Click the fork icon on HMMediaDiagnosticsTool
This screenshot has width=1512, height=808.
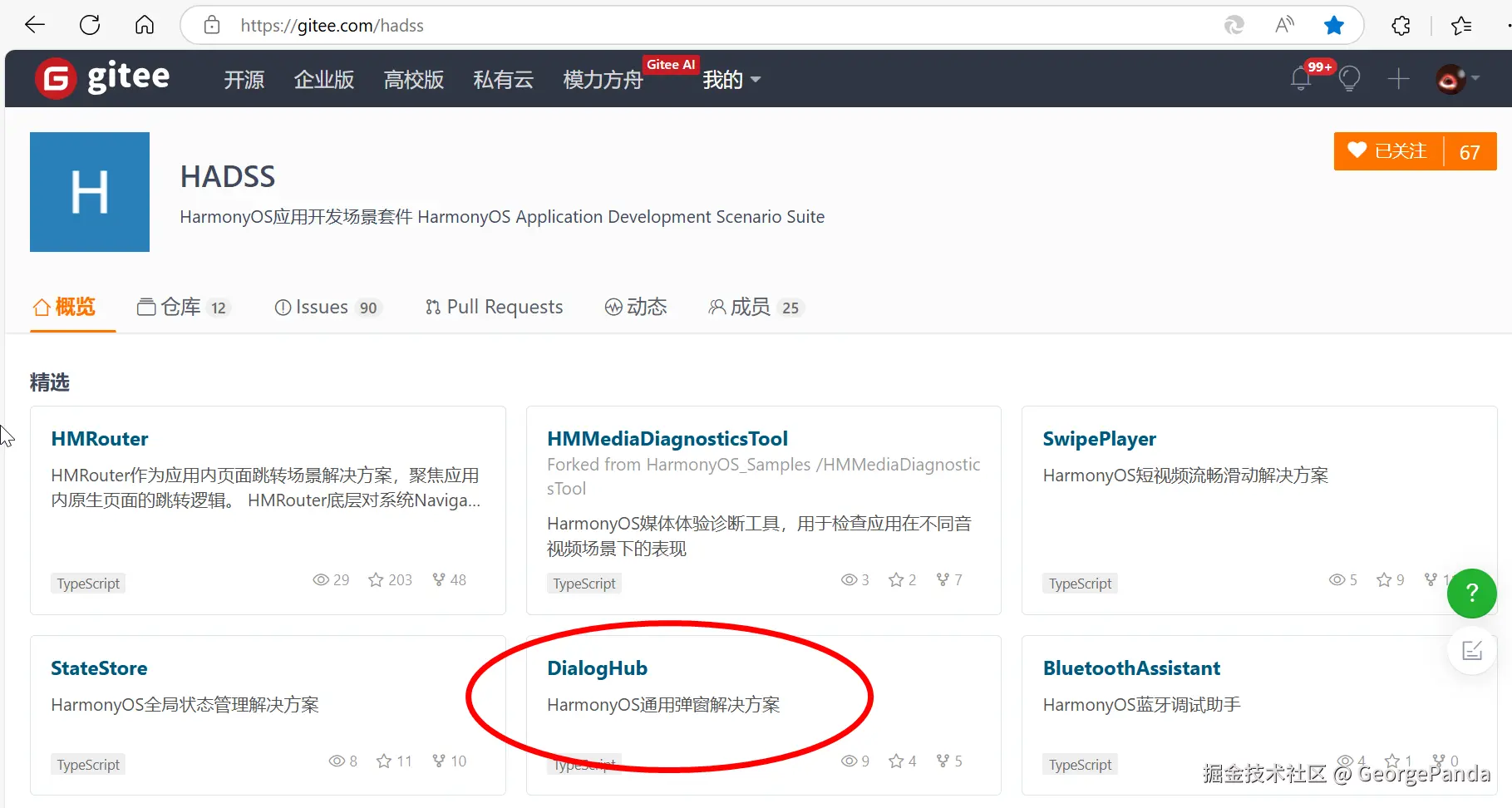point(943,580)
